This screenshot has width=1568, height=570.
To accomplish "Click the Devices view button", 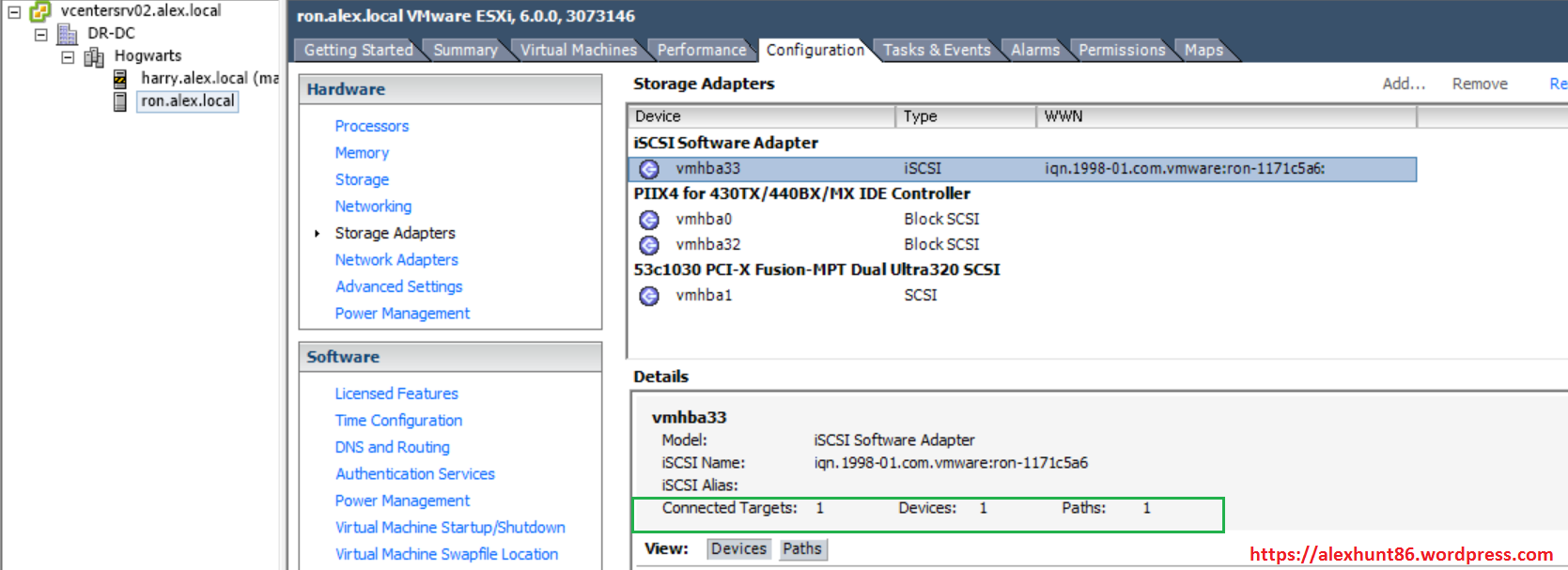I will coord(738,549).
